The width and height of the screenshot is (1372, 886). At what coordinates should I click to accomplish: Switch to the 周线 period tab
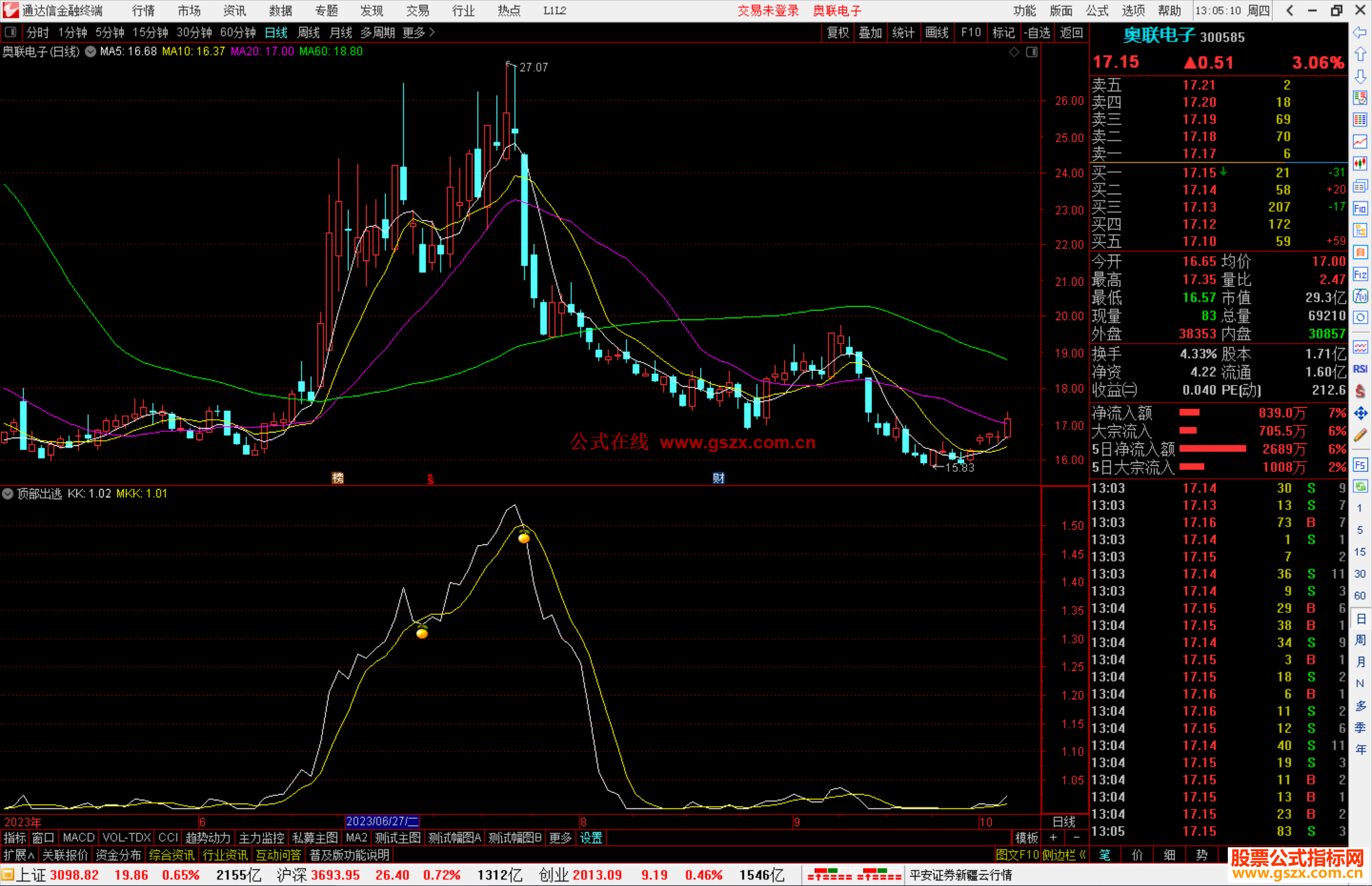[x=309, y=32]
